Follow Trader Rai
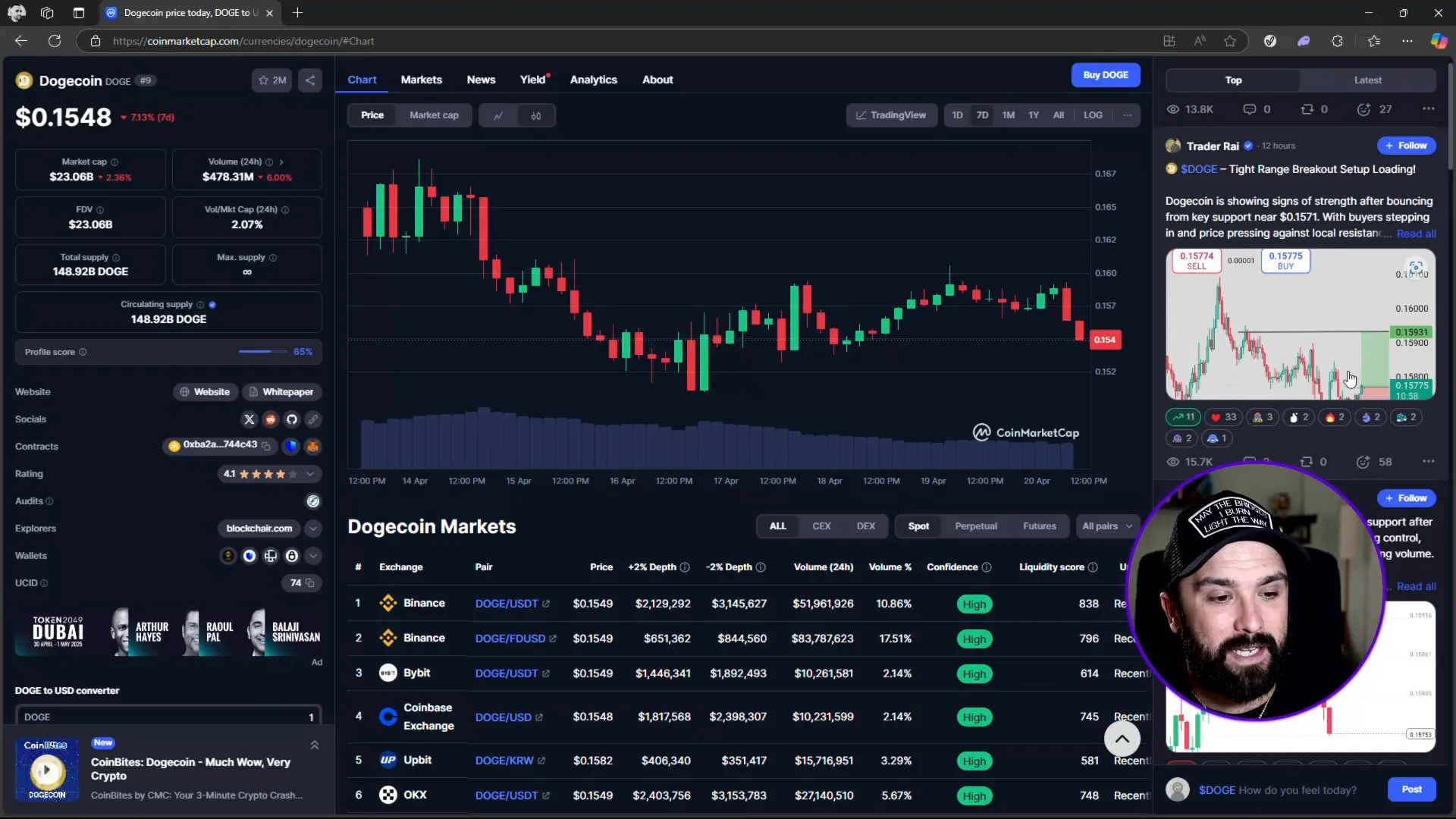Viewport: 1456px width, 819px height. coord(1406,146)
